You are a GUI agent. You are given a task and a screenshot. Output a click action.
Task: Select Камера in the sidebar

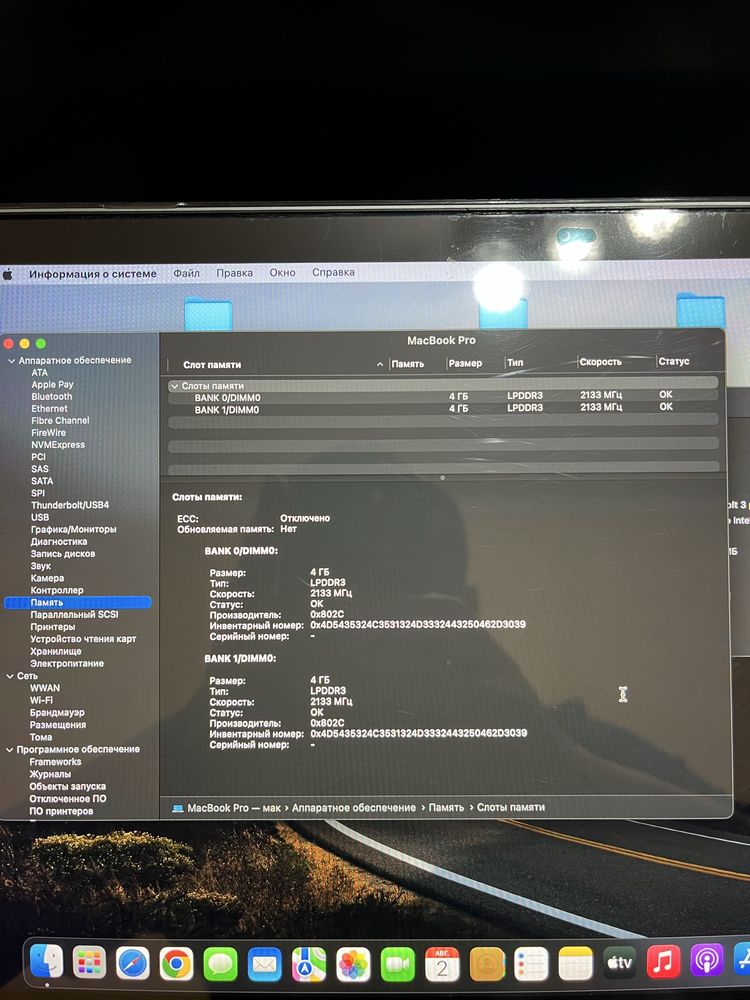point(47,578)
